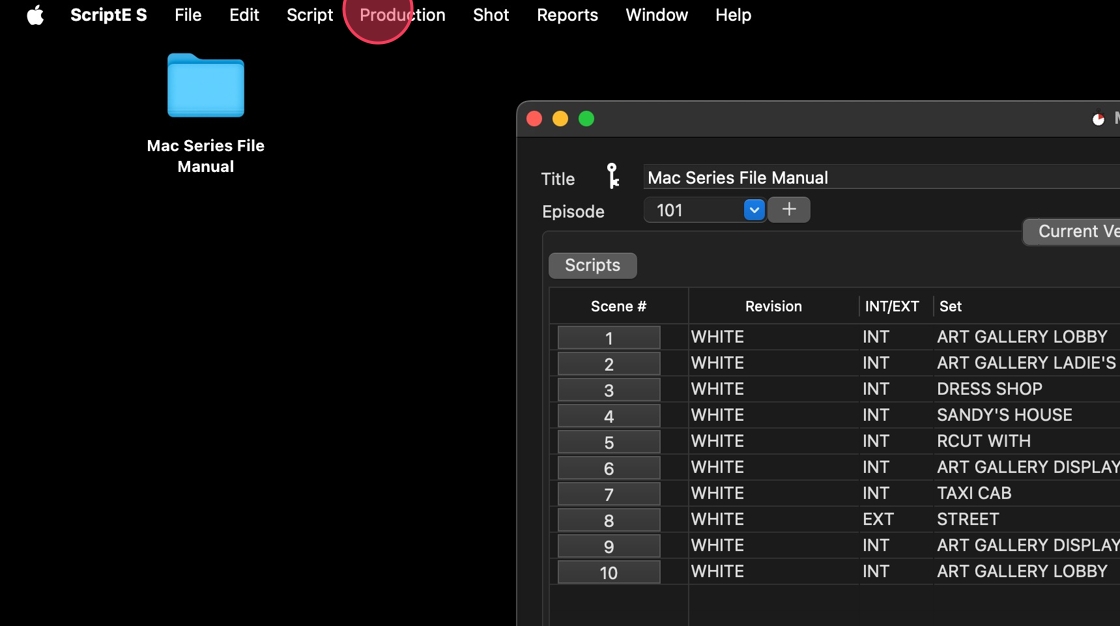
Task: Open scene 10 button
Action: [x=609, y=572]
